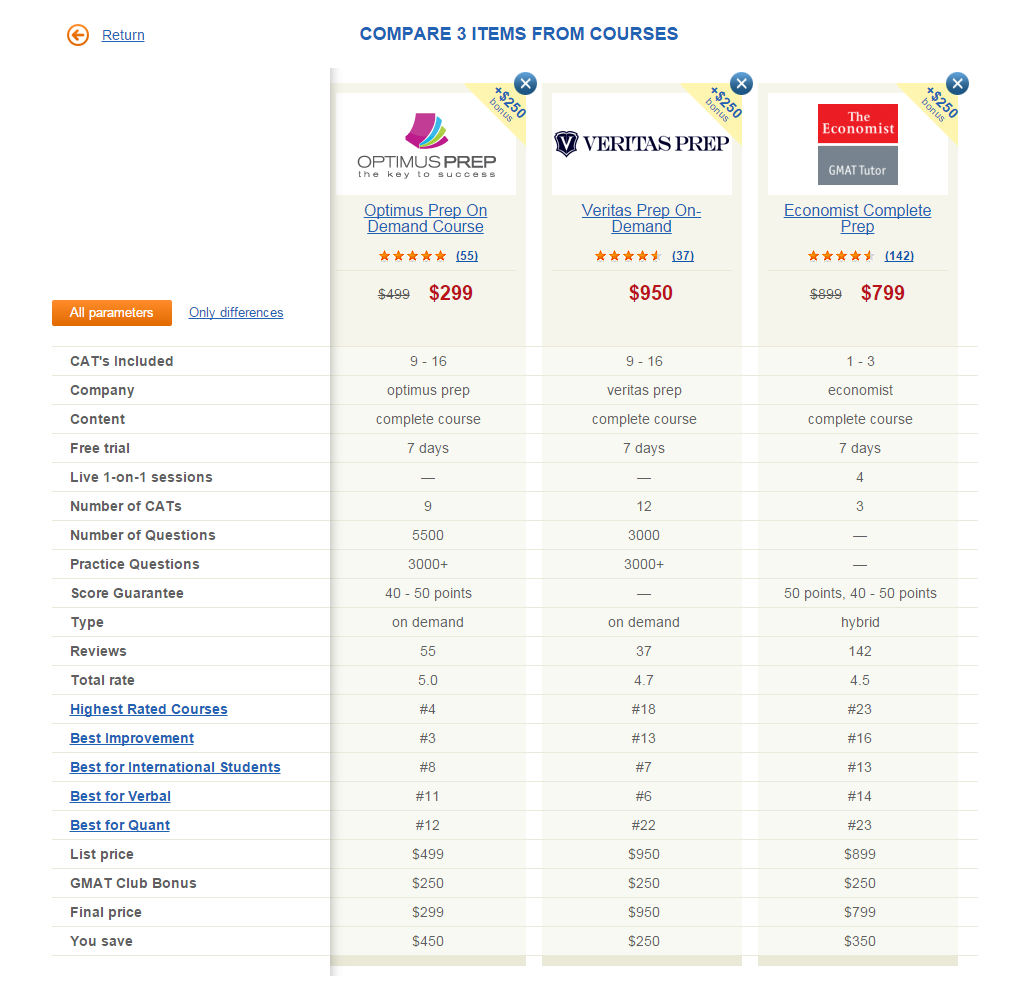Open Veritas Prep On-Demand link
Viewport: 1025px width, 982px height.
pos(641,218)
